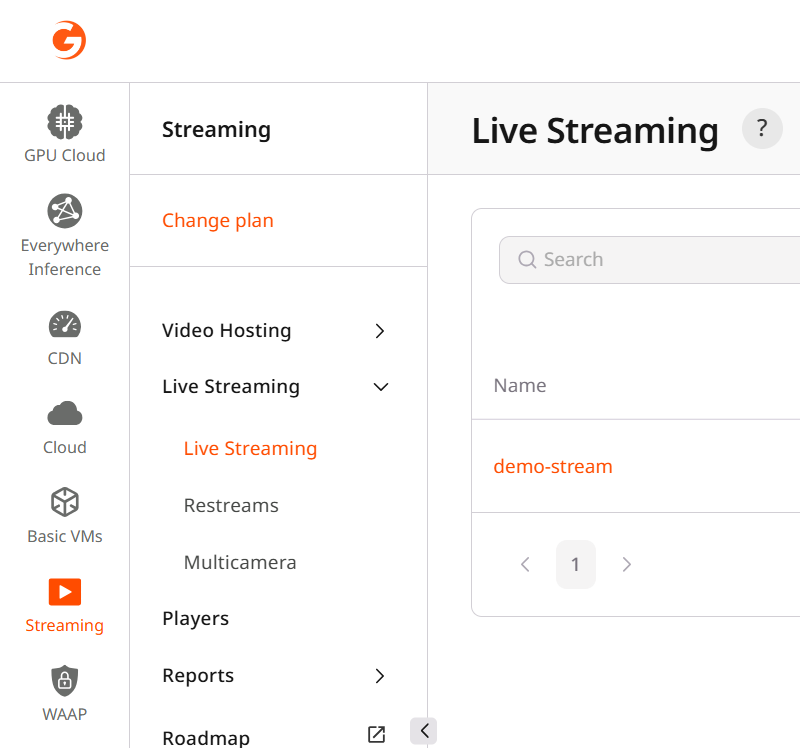Go to next page arrow

coord(627,564)
